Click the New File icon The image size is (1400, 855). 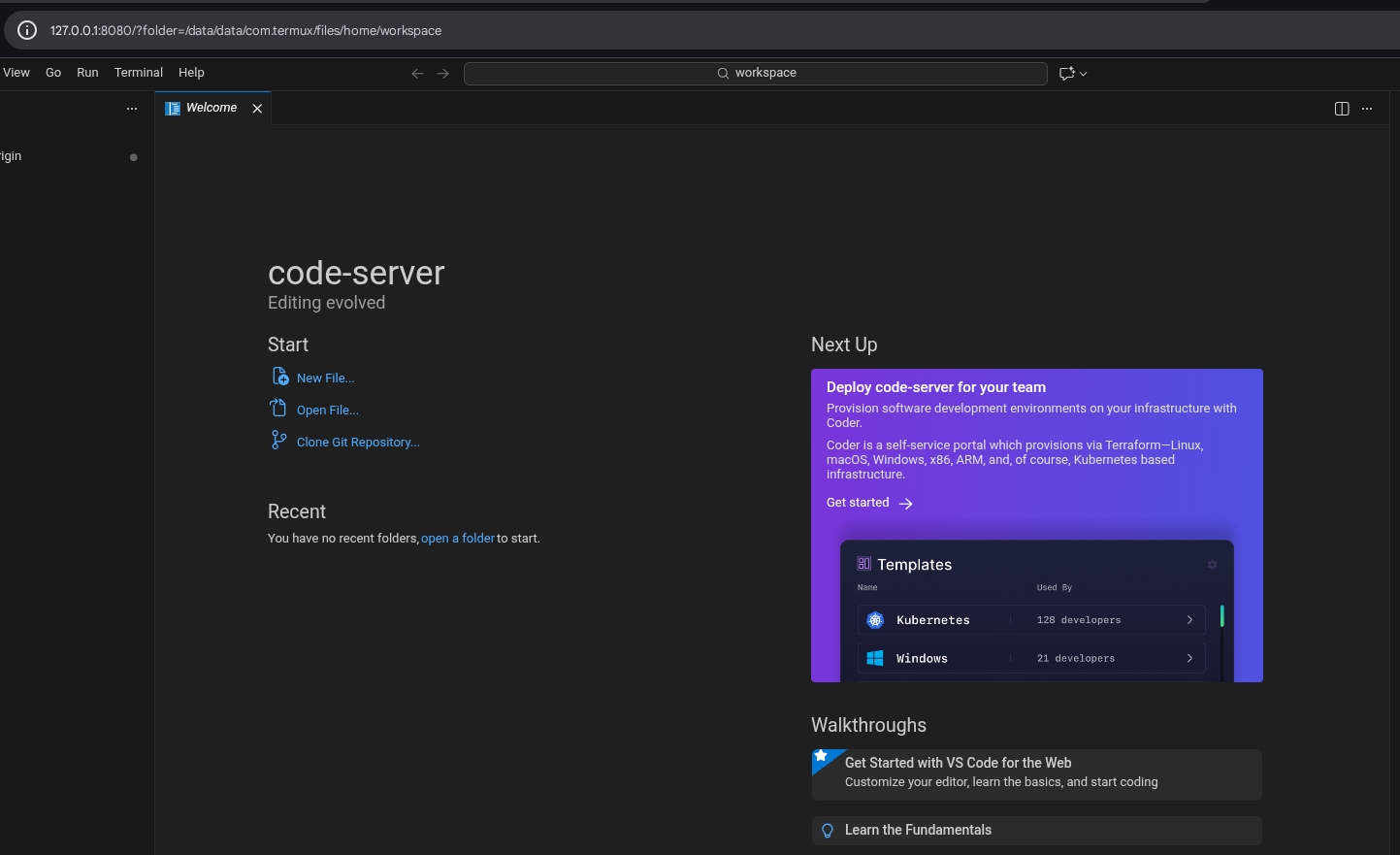[x=279, y=377]
